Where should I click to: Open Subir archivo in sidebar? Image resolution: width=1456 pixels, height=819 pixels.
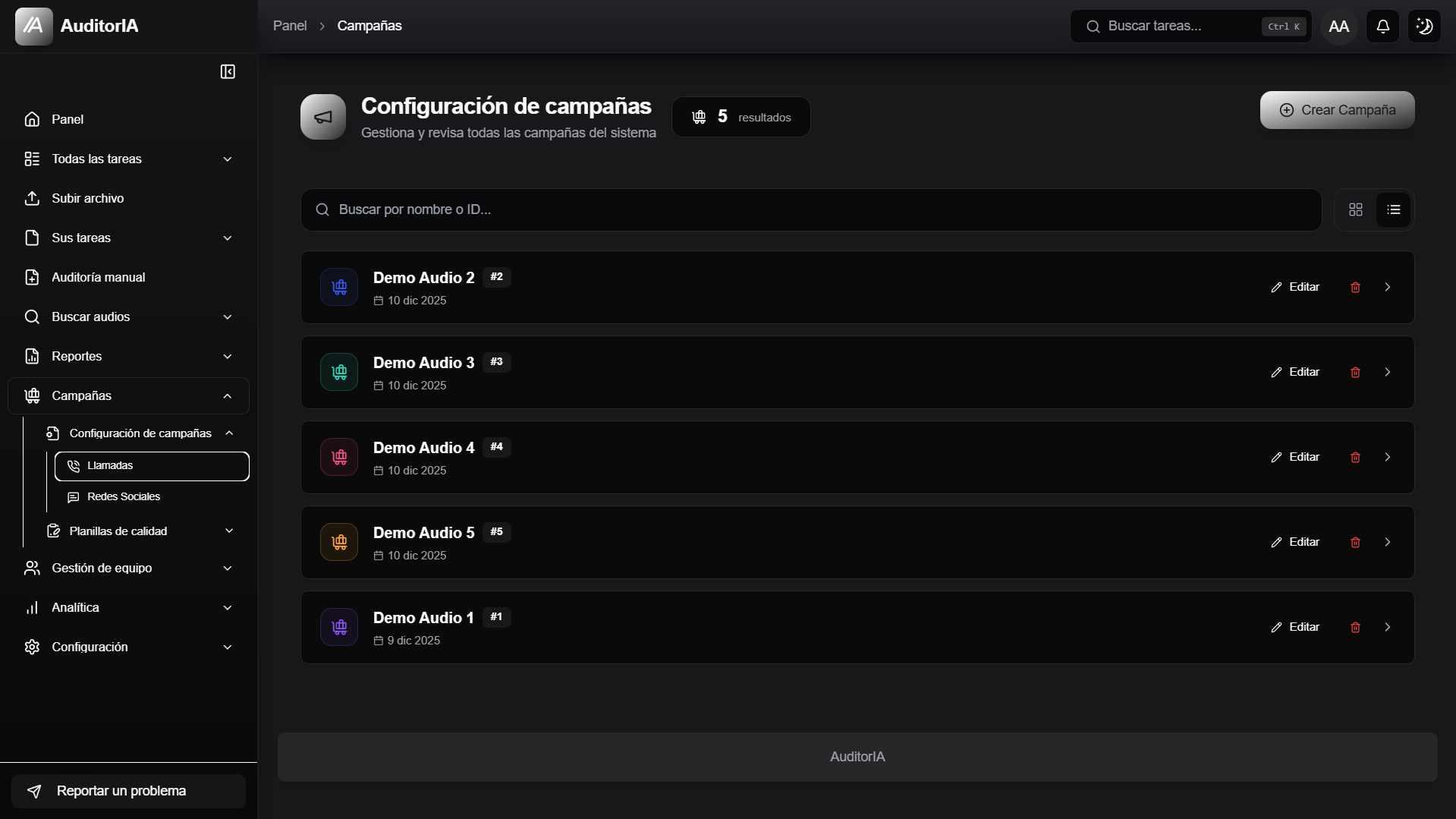[x=128, y=198]
